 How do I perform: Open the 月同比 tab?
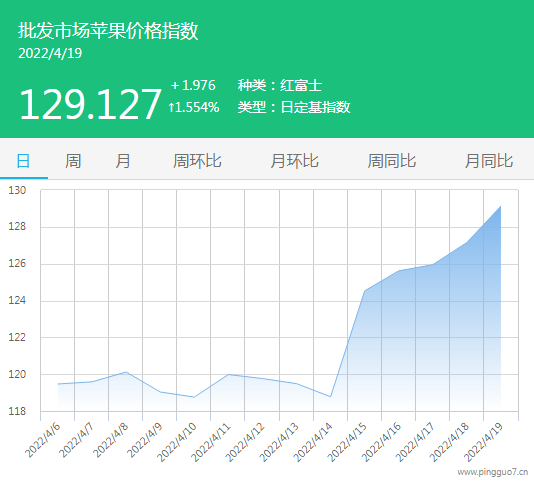pyautogui.click(x=489, y=161)
